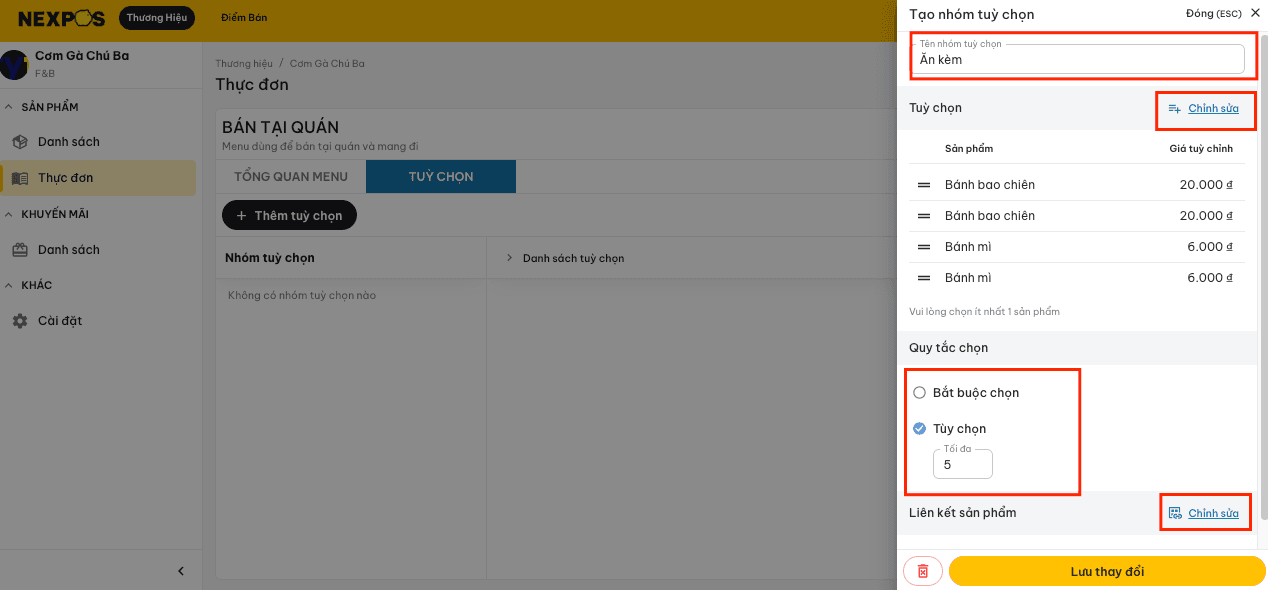The height and width of the screenshot is (590, 1268).
Task: Select the Tùy chọn radio option
Action: coord(920,429)
